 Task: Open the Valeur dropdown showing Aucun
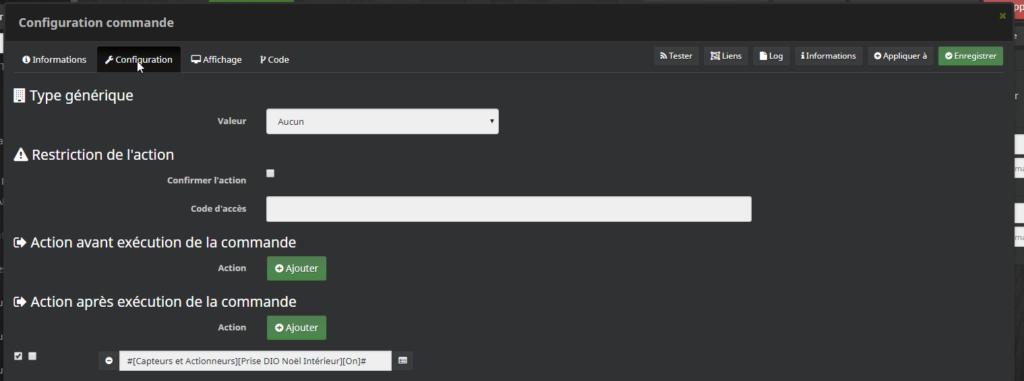(x=382, y=122)
